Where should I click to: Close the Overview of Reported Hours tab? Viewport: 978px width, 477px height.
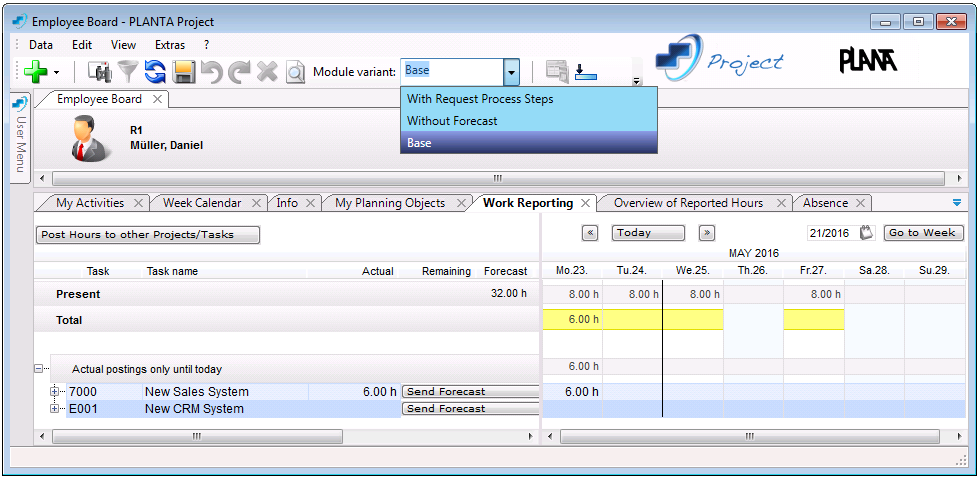[x=781, y=203]
